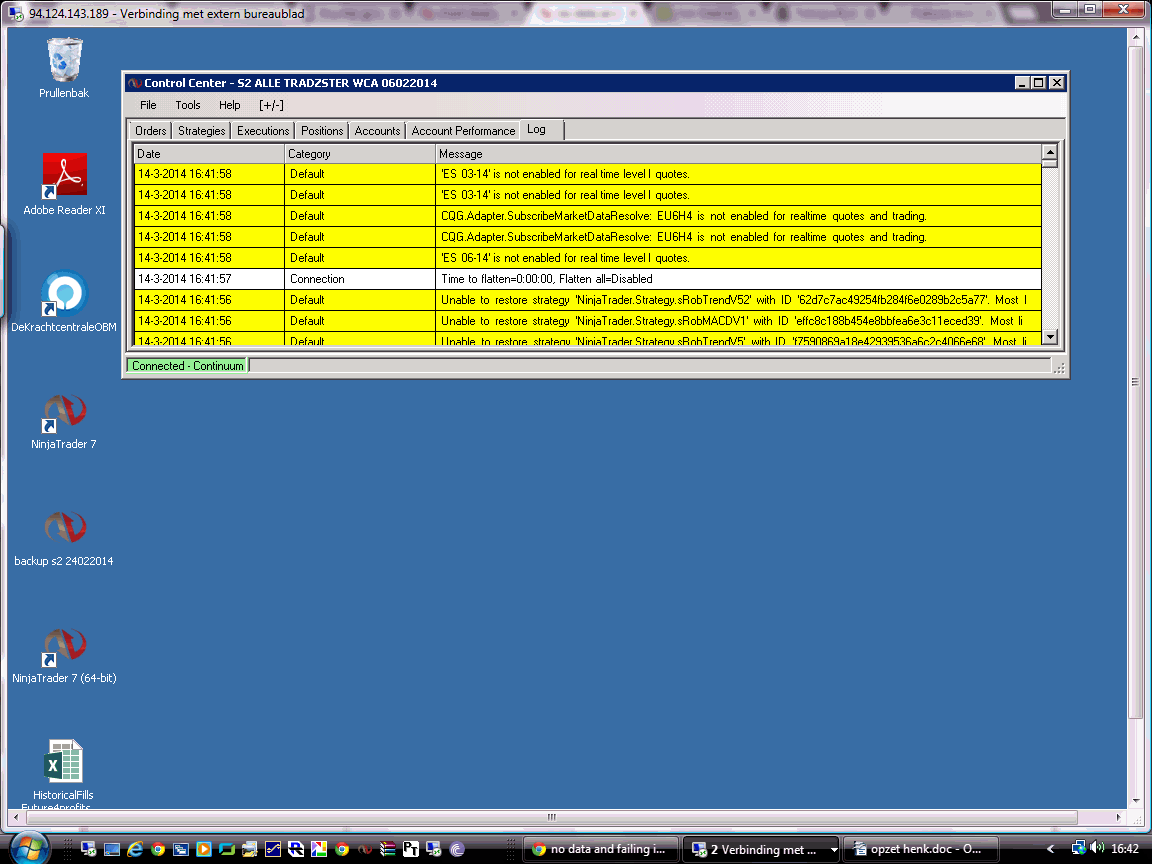1152x864 pixels.
Task: Click the 16:41:57 date cell
Action: pos(209,279)
